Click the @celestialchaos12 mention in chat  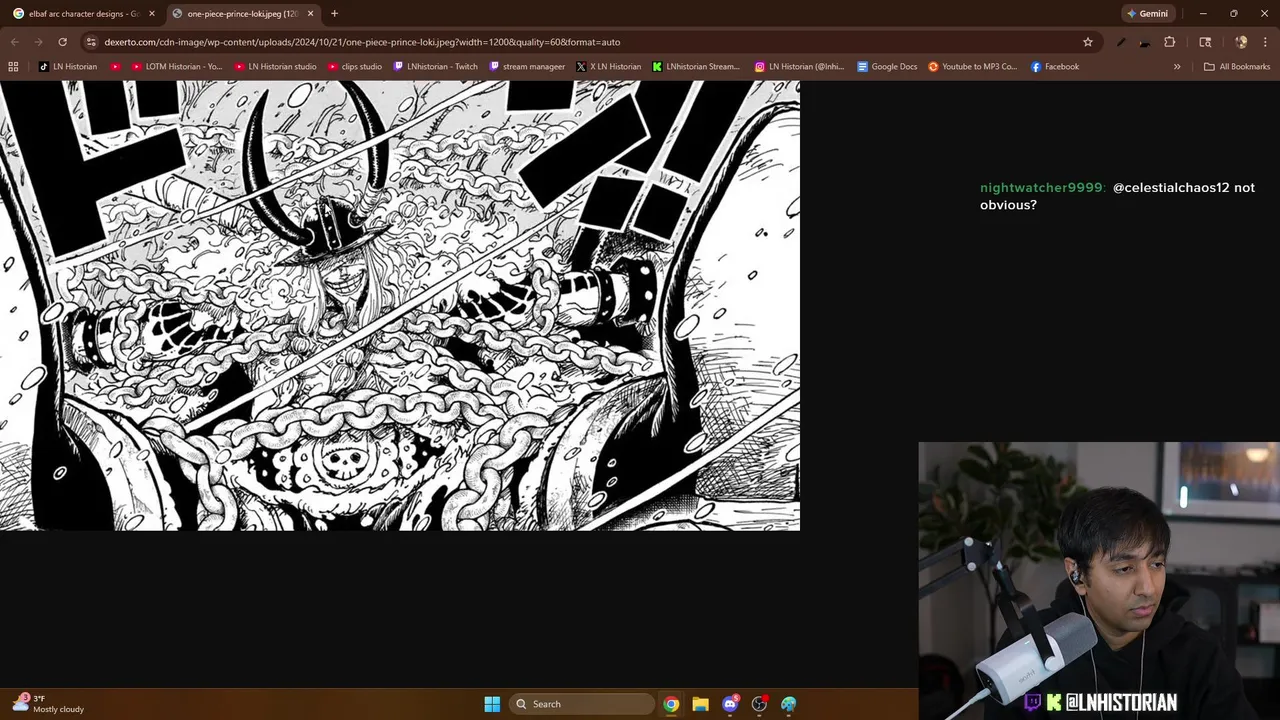1171,188
